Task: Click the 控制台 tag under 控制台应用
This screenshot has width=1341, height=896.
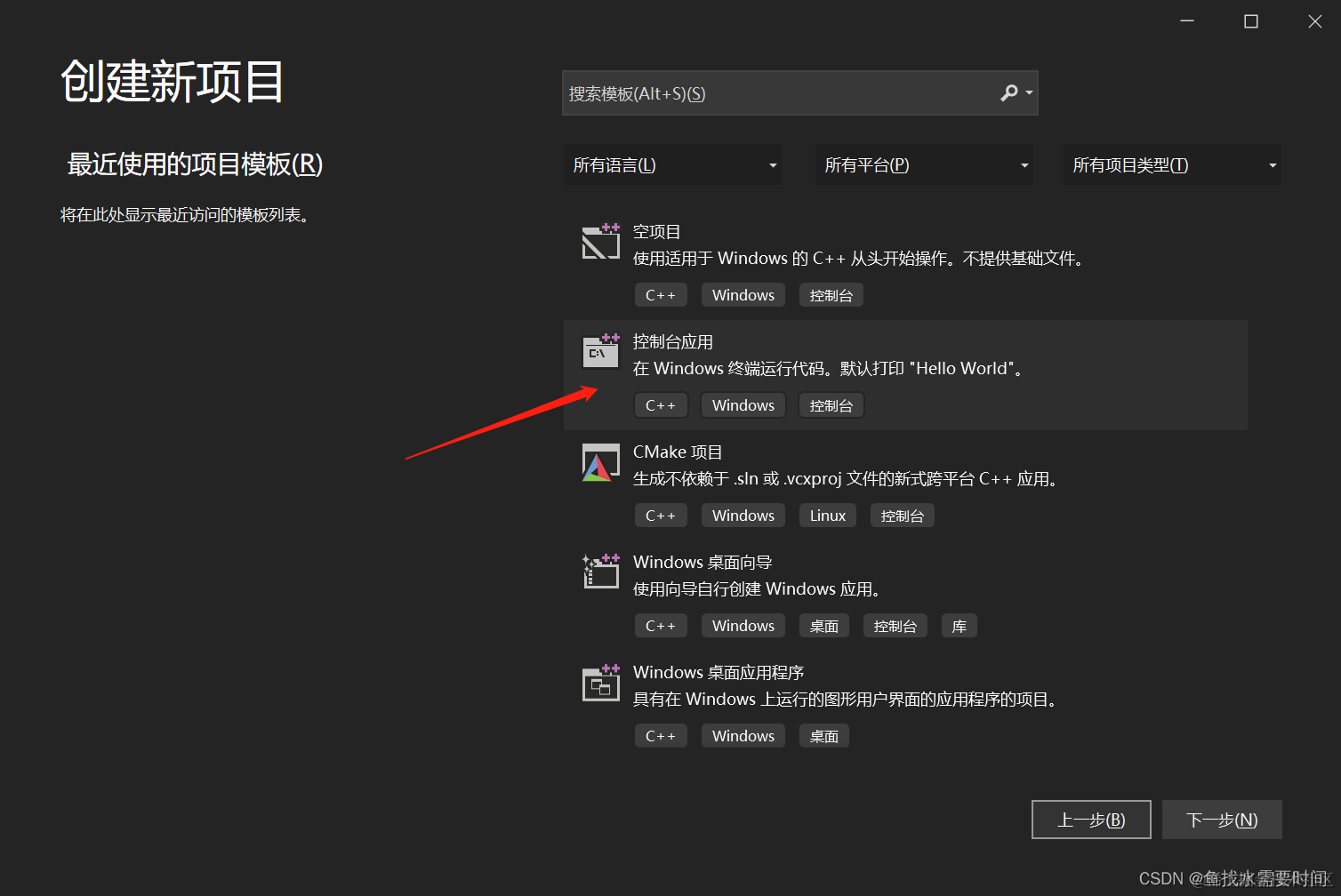Action: [x=831, y=405]
